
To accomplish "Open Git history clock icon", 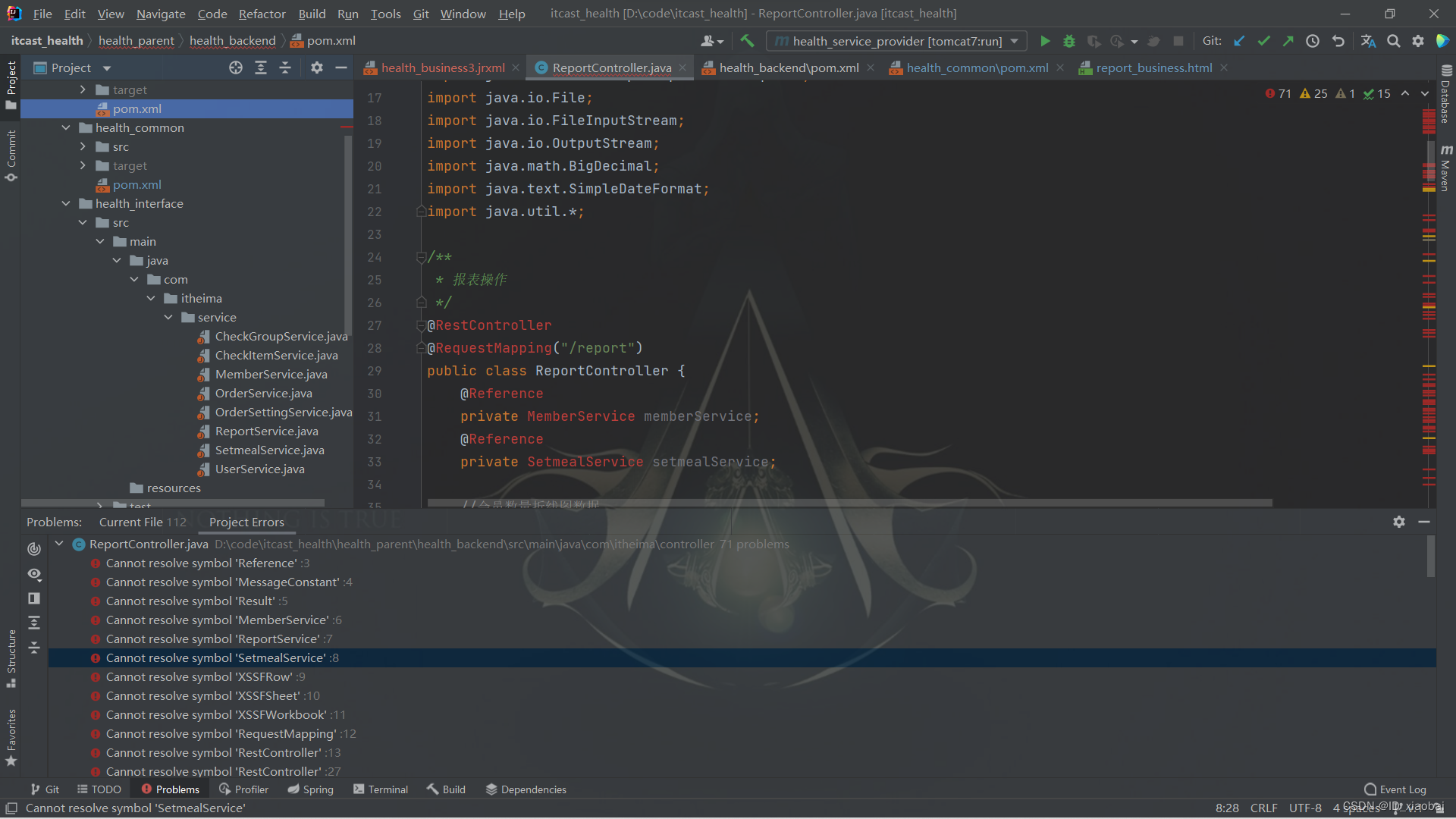I will point(1313,41).
